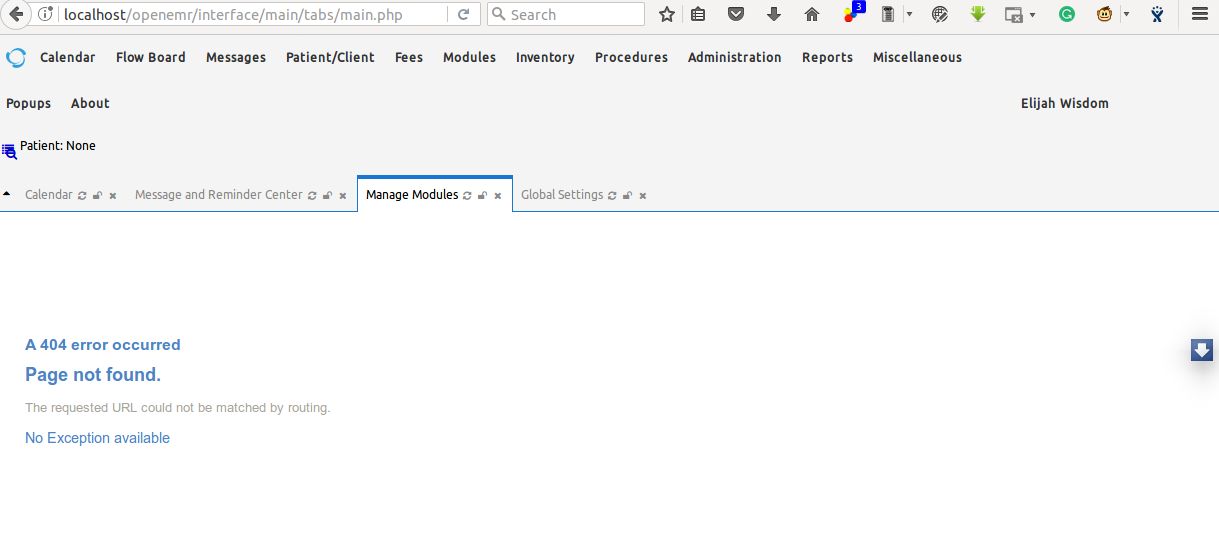Click the 'A 404 error occurred' heading
1219x549 pixels.
(x=103, y=345)
